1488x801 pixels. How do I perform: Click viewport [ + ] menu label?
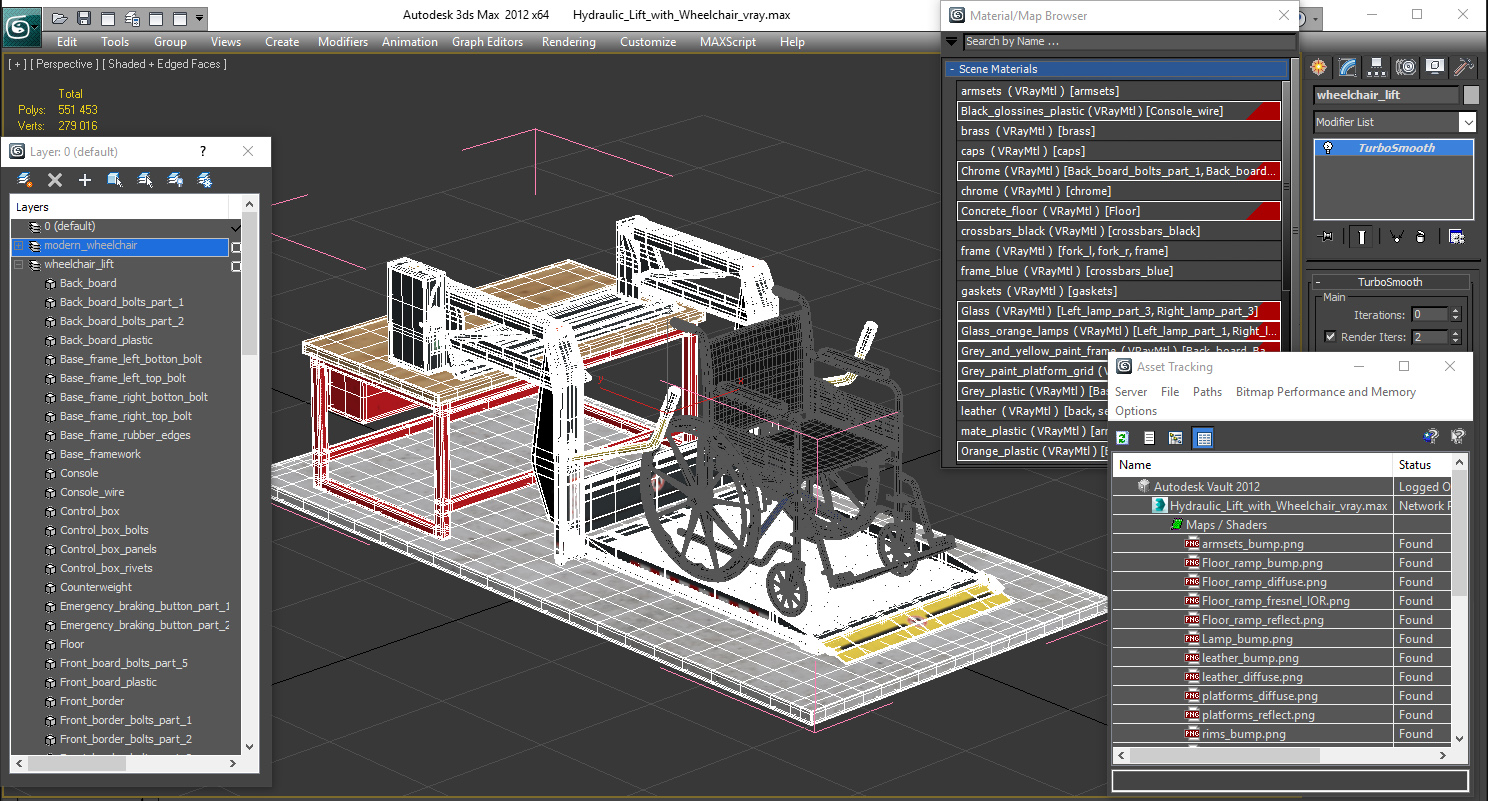pos(17,64)
